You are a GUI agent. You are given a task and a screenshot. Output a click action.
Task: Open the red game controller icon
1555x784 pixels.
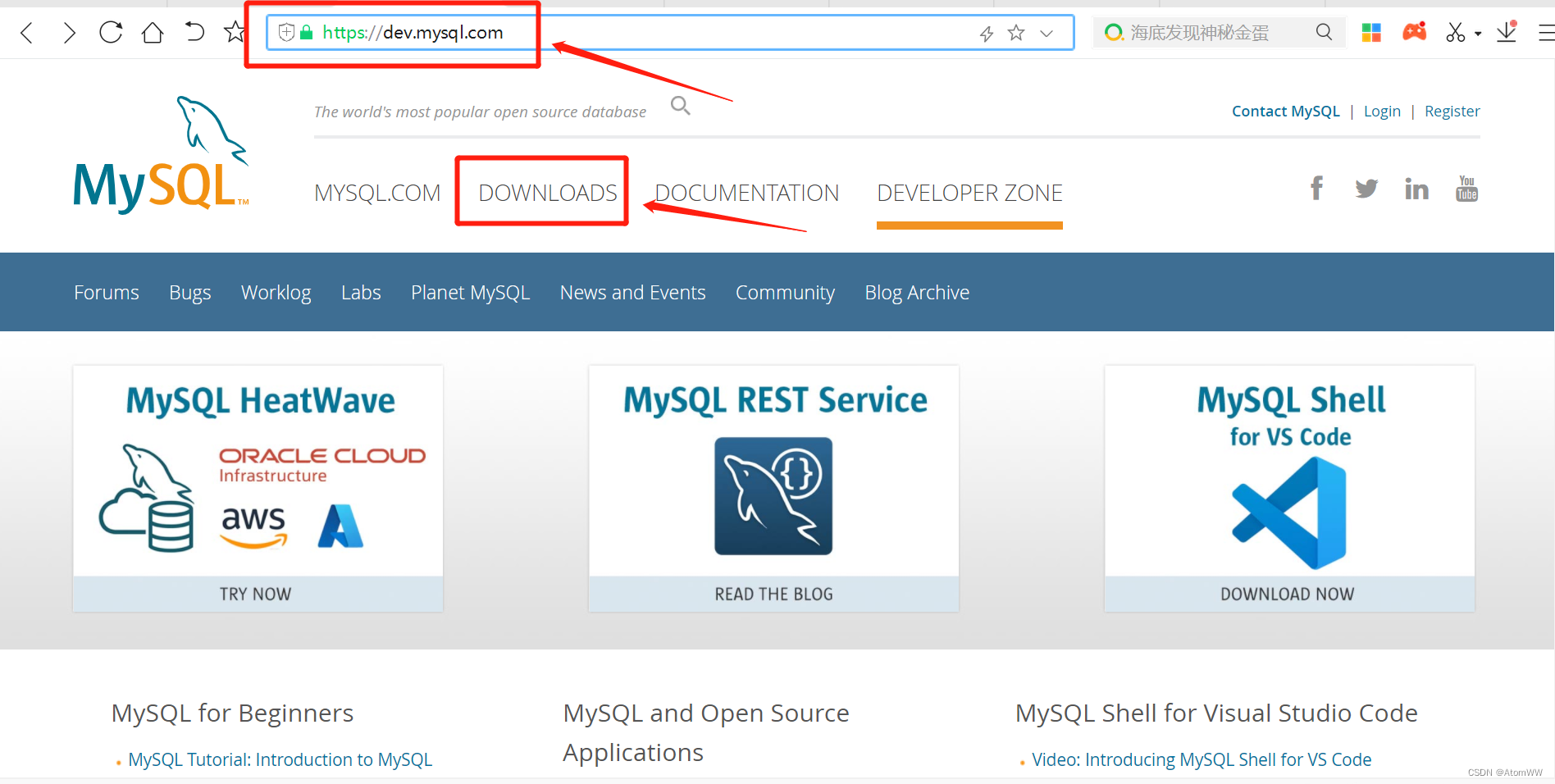(1415, 31)
